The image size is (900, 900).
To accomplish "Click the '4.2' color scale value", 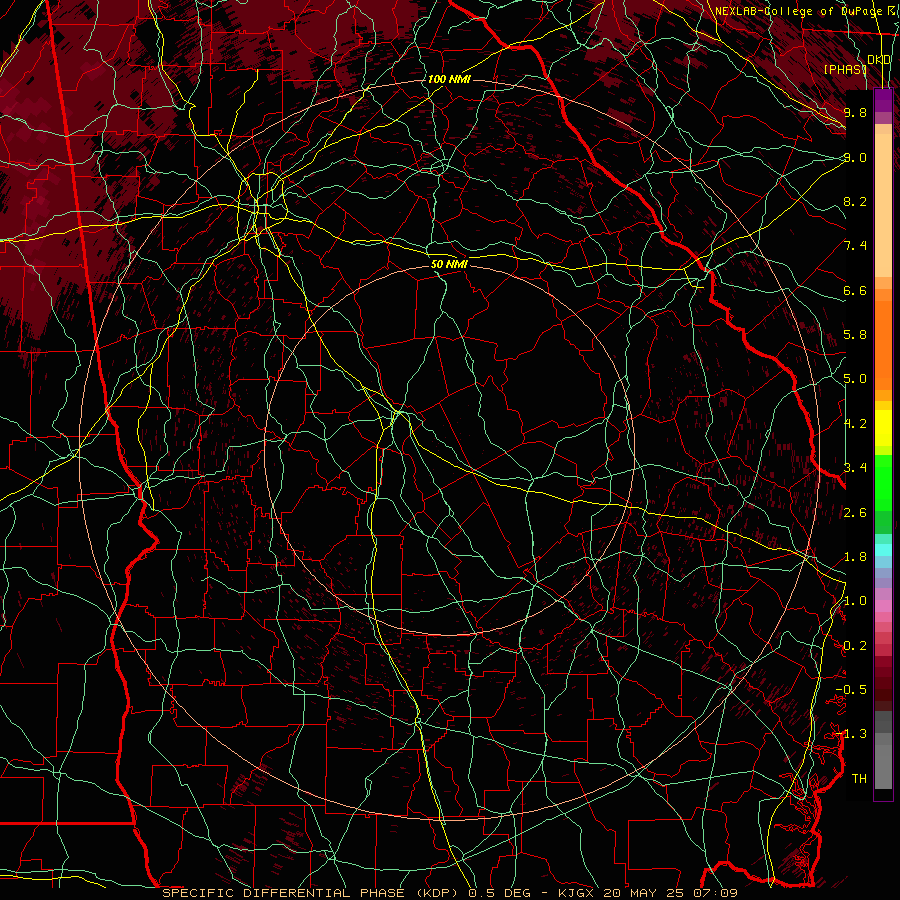I will coord(855,424).
